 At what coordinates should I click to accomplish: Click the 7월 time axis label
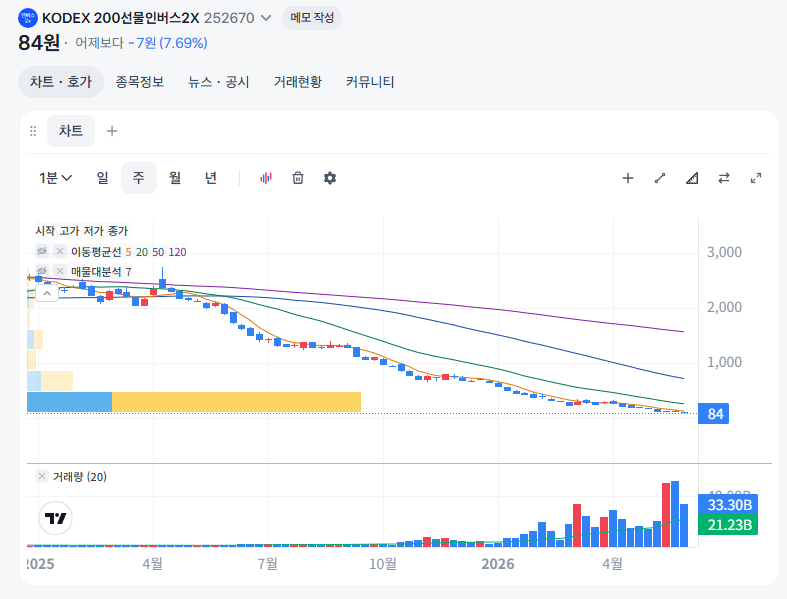(x=268, y=564)
